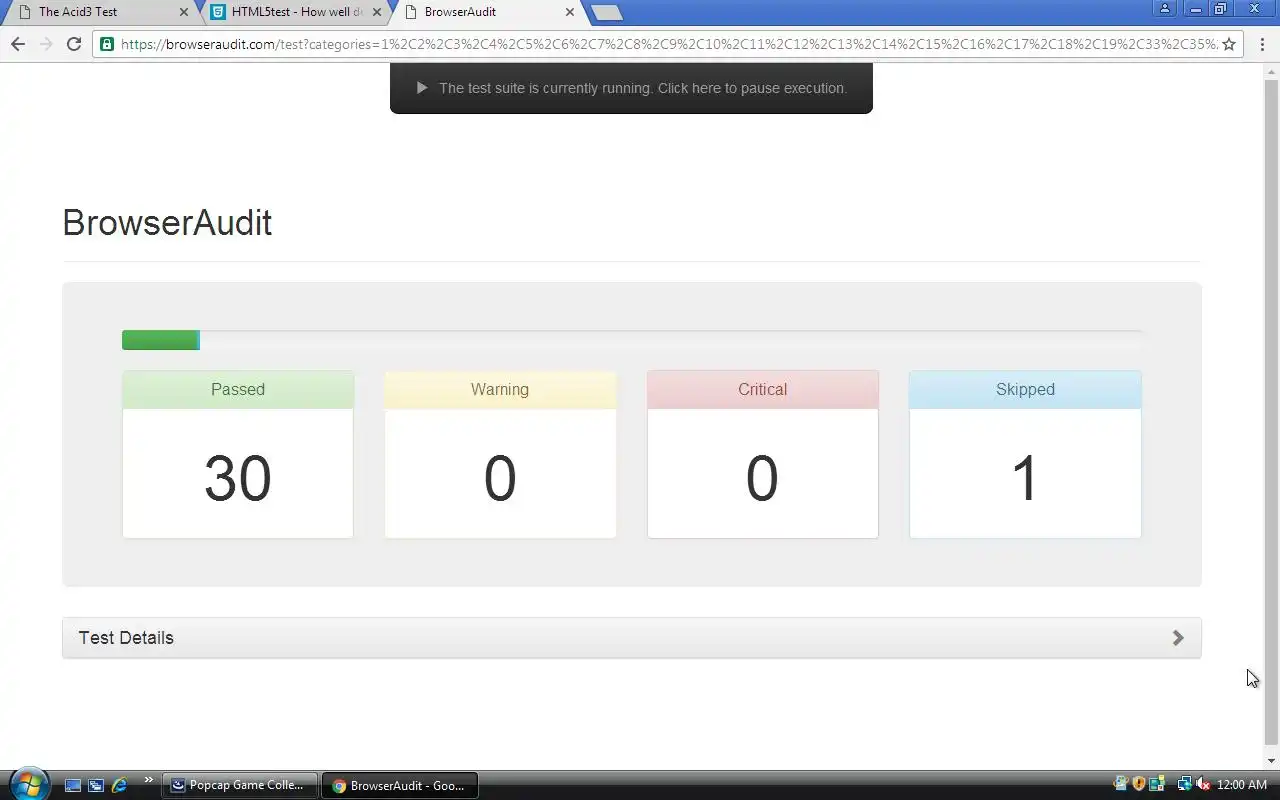
Task: Click the Skipped header
Action: [1025, 390]
